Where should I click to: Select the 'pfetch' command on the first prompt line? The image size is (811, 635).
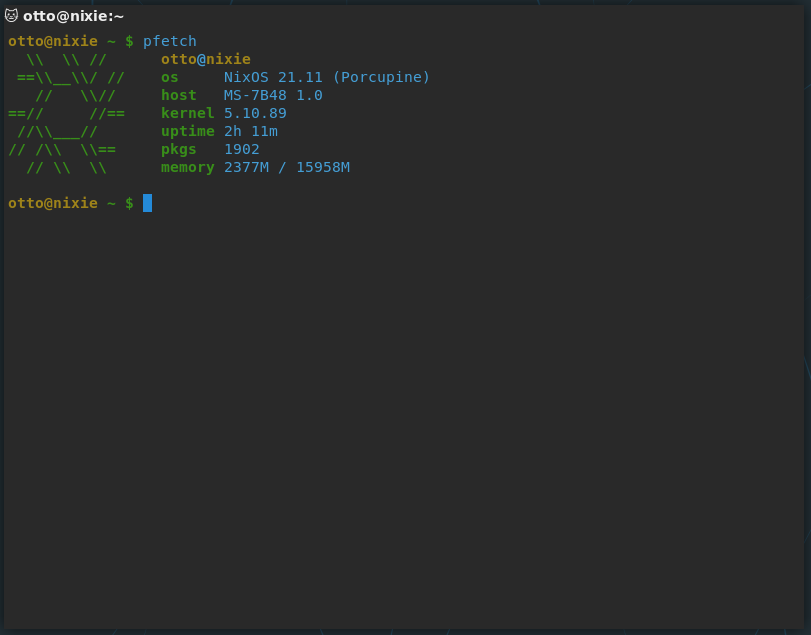(169, 41)
